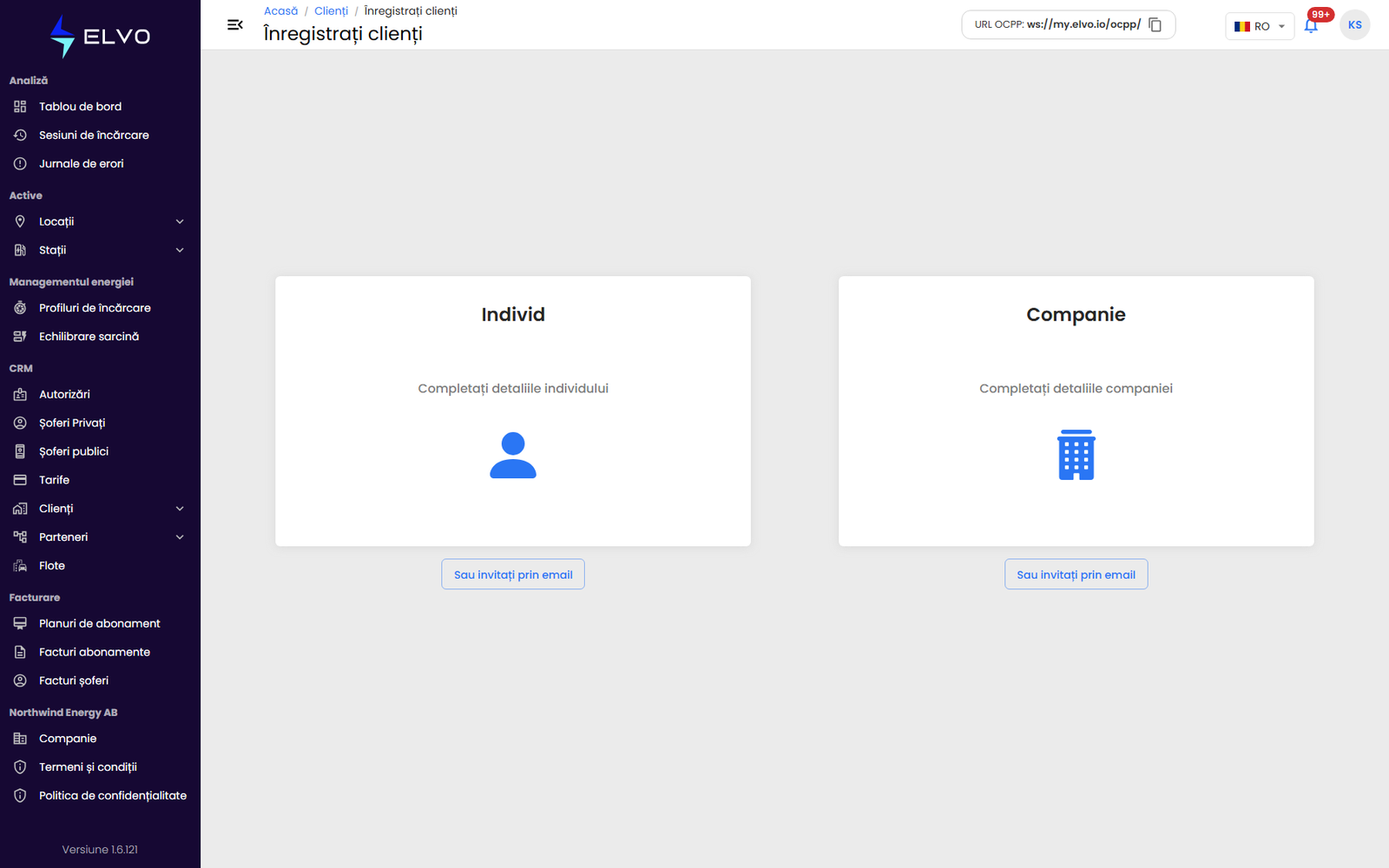
Task: Expand the Stații submenu chevron
Action: (x=180, y=250)
